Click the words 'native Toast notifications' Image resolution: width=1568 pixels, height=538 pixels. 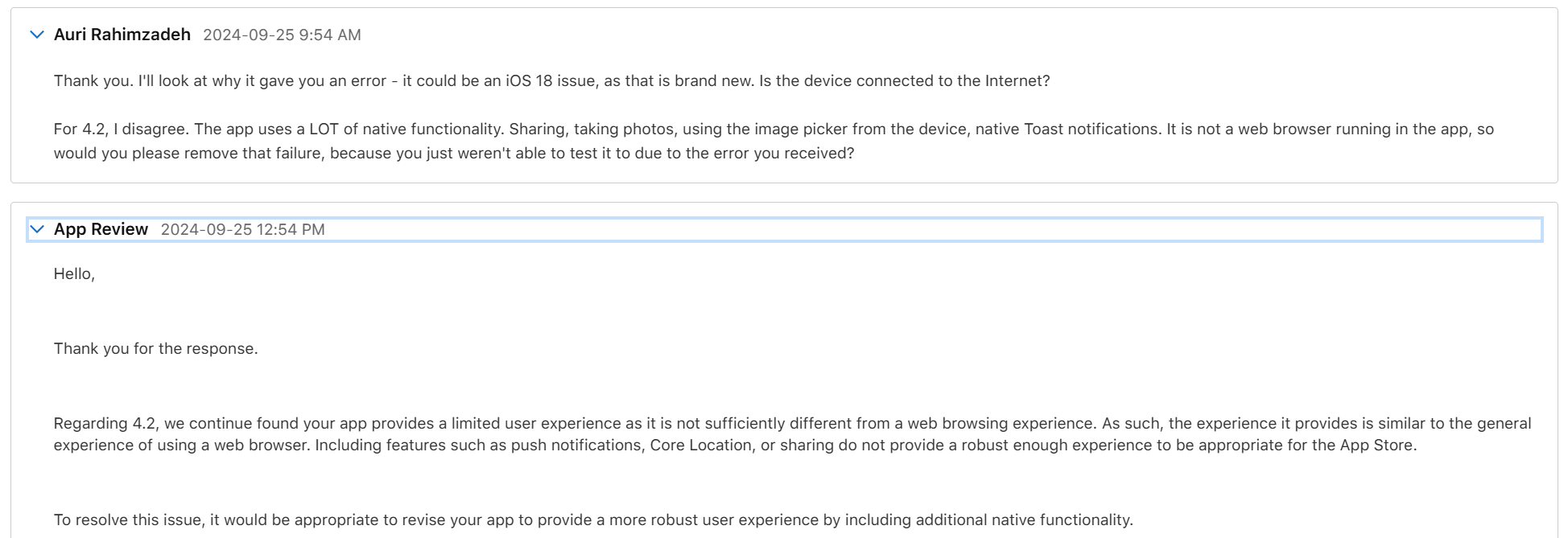(1067, 129)
